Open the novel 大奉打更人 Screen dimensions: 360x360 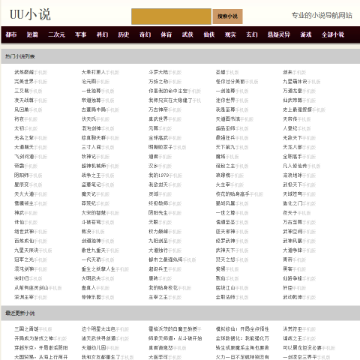[x=94, y=72]
